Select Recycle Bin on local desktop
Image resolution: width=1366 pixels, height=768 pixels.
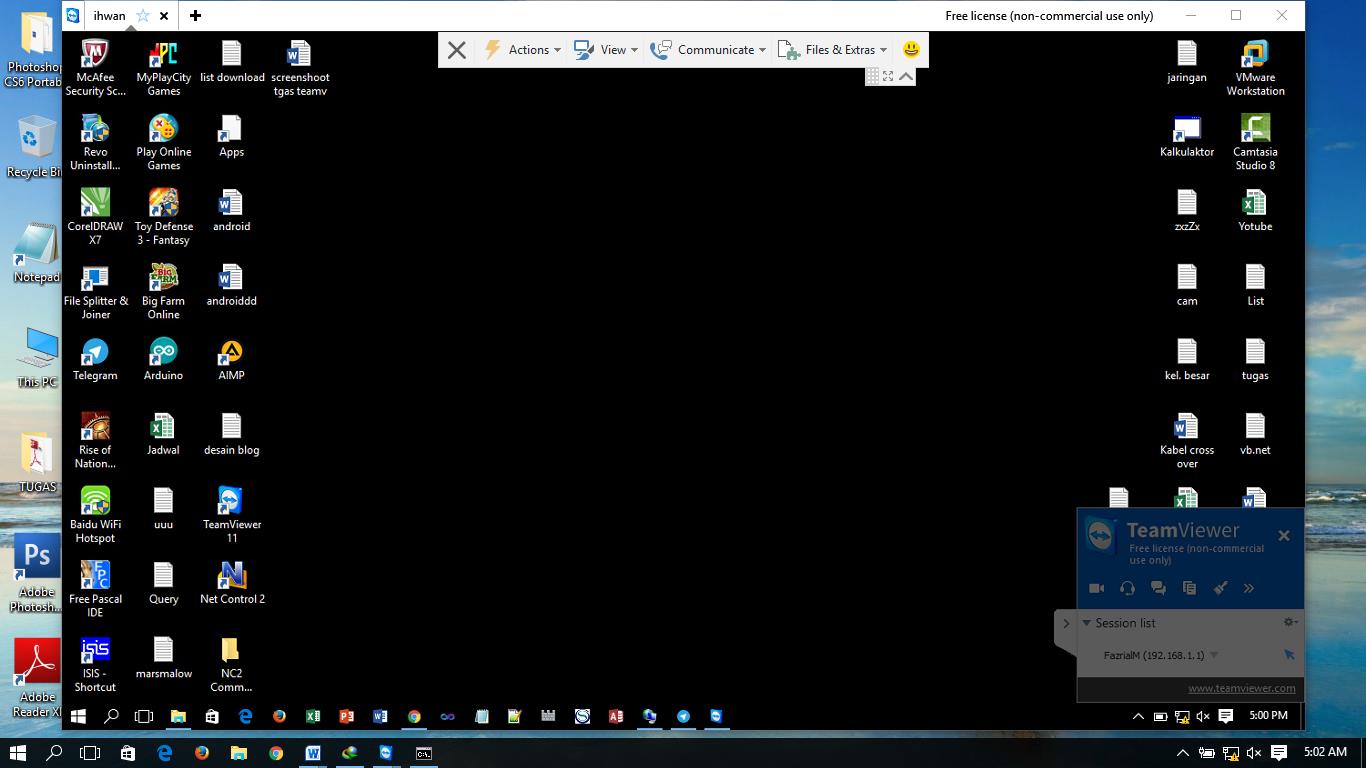pyautogui.click(x=34, y=147)
